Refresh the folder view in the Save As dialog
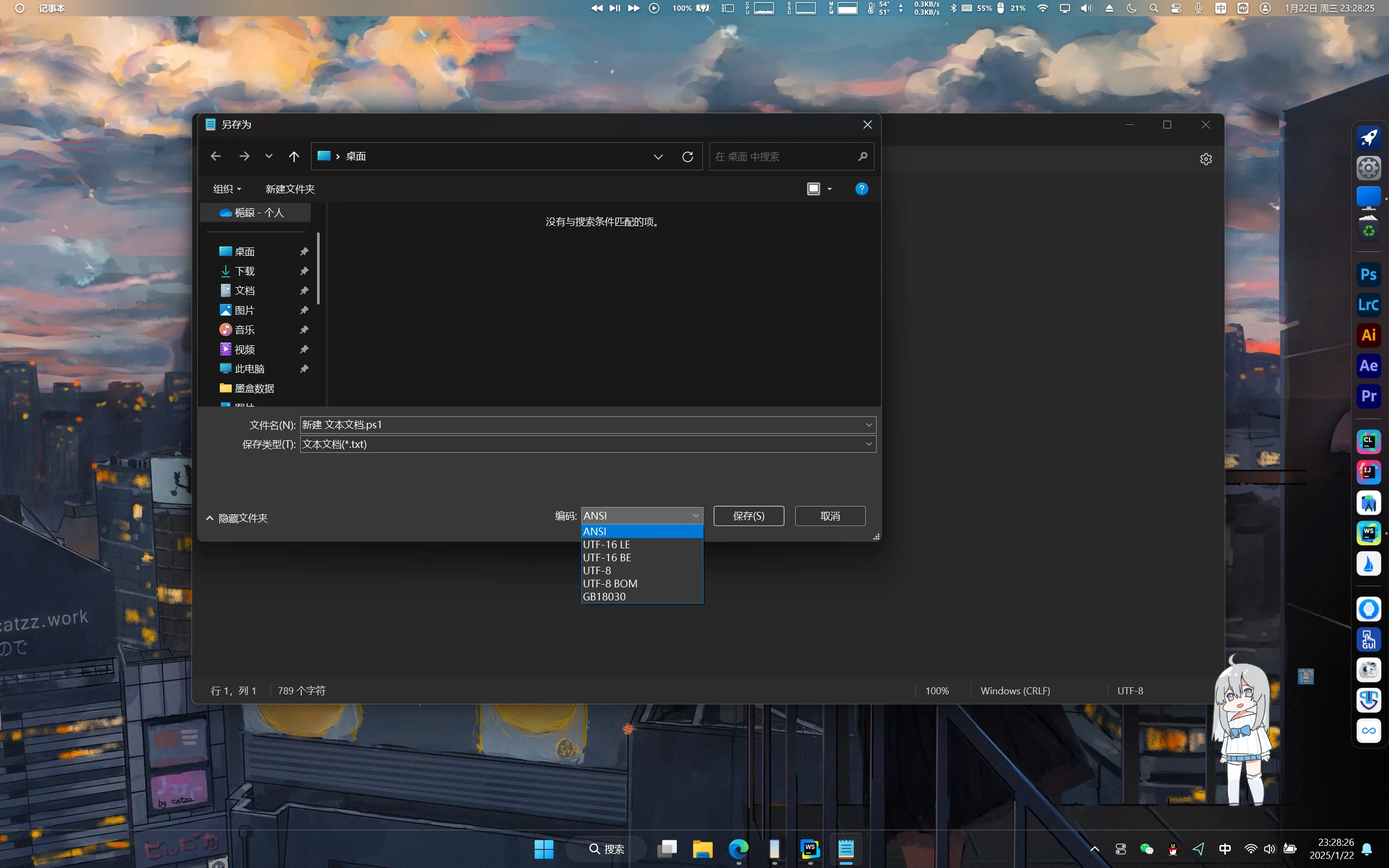The height and width of the screenshot is (868, 1389). pyautogui.click(x=688, y=156)
